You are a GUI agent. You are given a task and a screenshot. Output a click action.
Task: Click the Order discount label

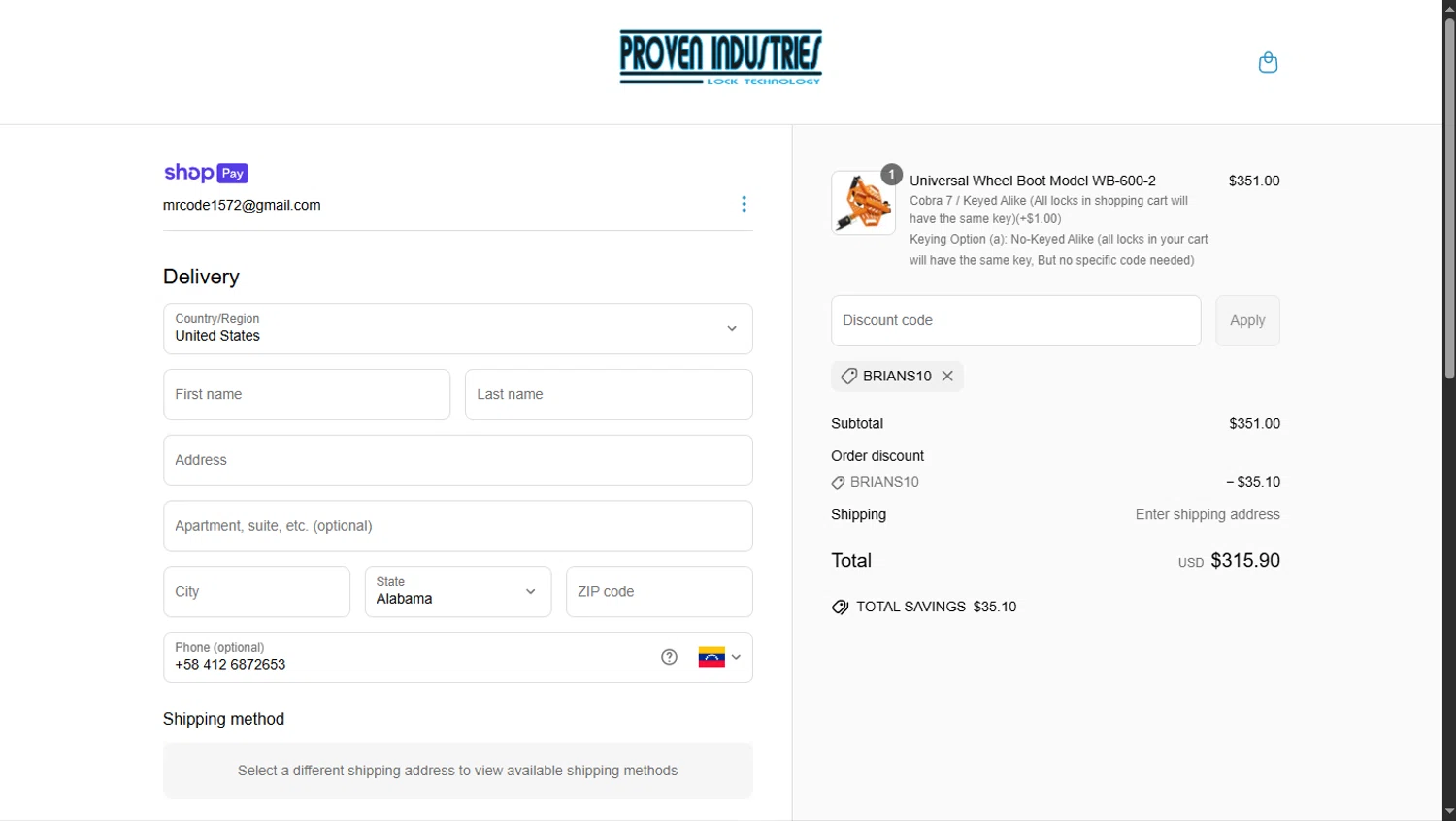[877, 456]
